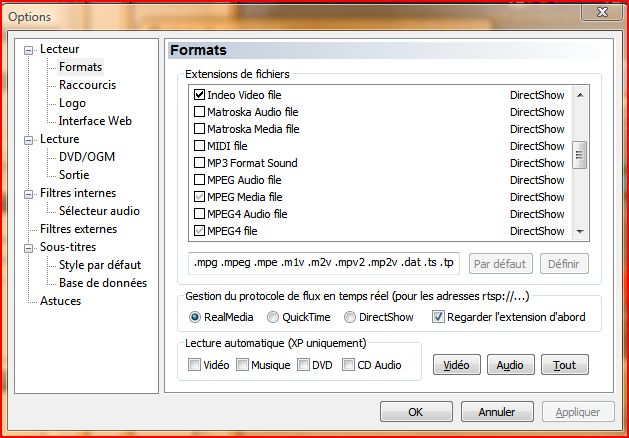Open the Style par défaut page
629x438 pixels.
(100, 265)
